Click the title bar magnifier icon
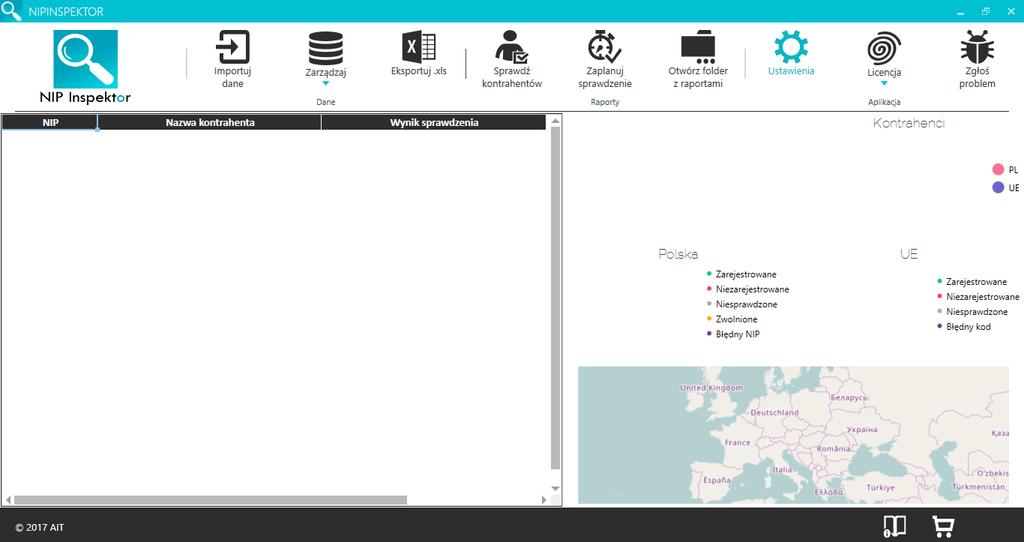Viewport: 1024px width, 542px height. tap(11, 10)
